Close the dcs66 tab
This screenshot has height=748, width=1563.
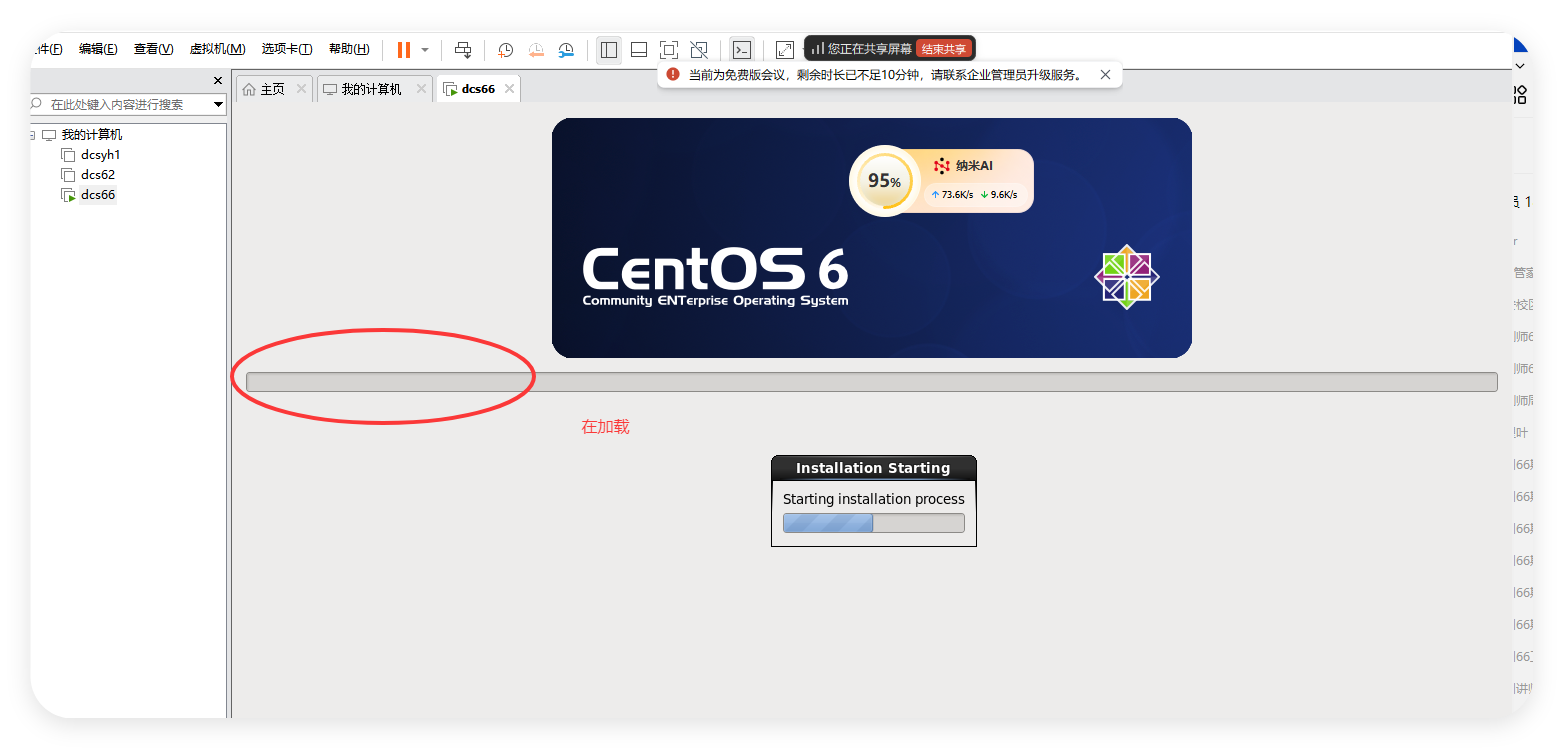click(x=509, y=89)
